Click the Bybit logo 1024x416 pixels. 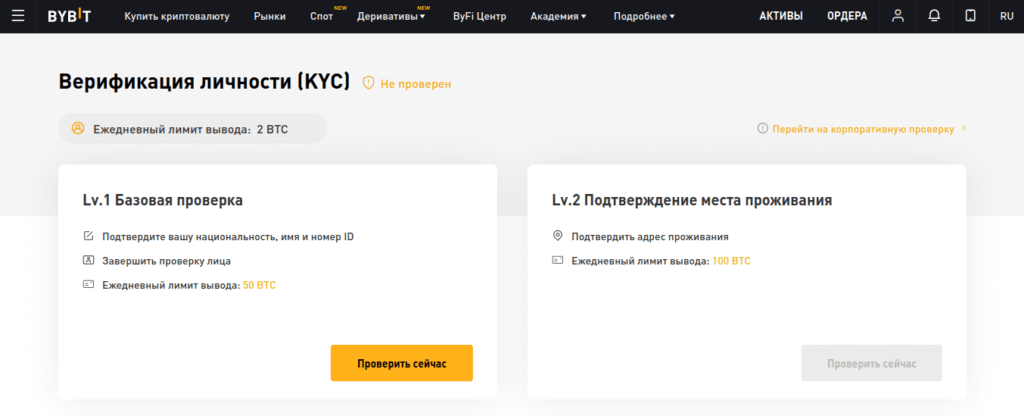coord(69,16)
